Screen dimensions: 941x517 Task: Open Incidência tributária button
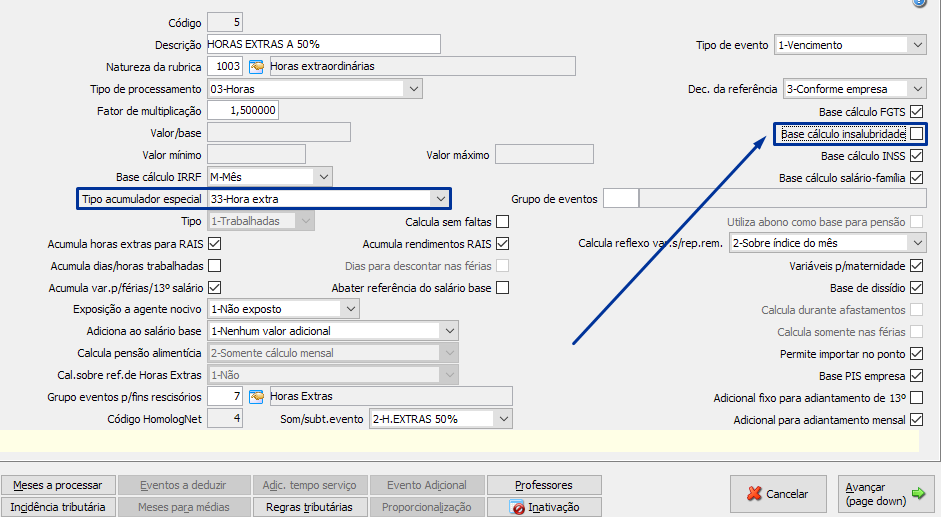(x=58, y=507)
